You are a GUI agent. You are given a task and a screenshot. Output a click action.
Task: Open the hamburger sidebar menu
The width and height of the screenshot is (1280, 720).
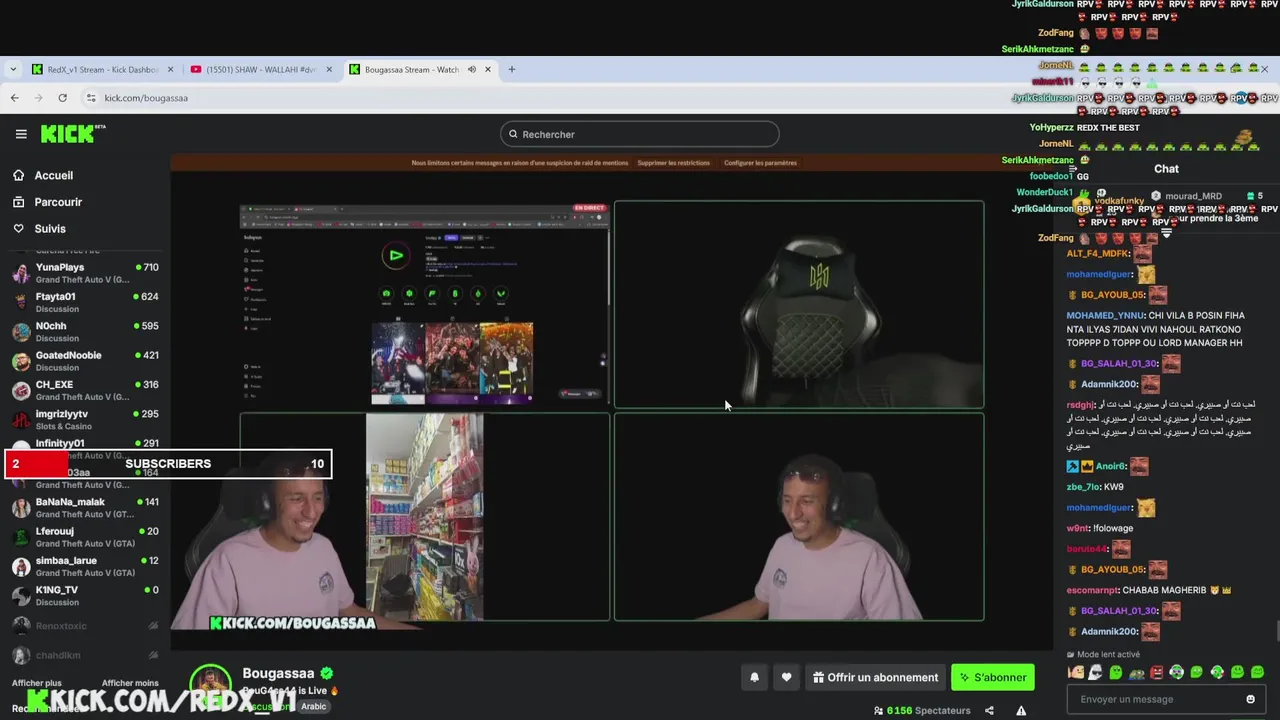21,134
